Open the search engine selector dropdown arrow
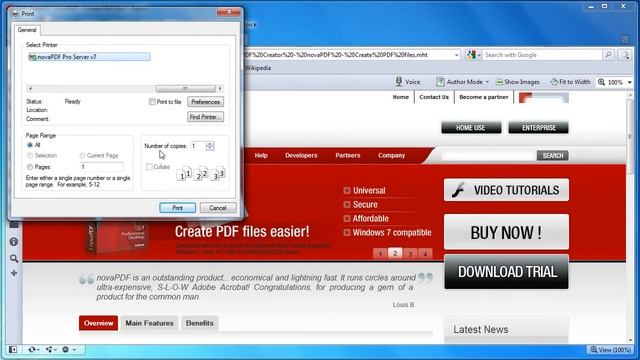The image size is (640, 360). click(x=479, y=55)
